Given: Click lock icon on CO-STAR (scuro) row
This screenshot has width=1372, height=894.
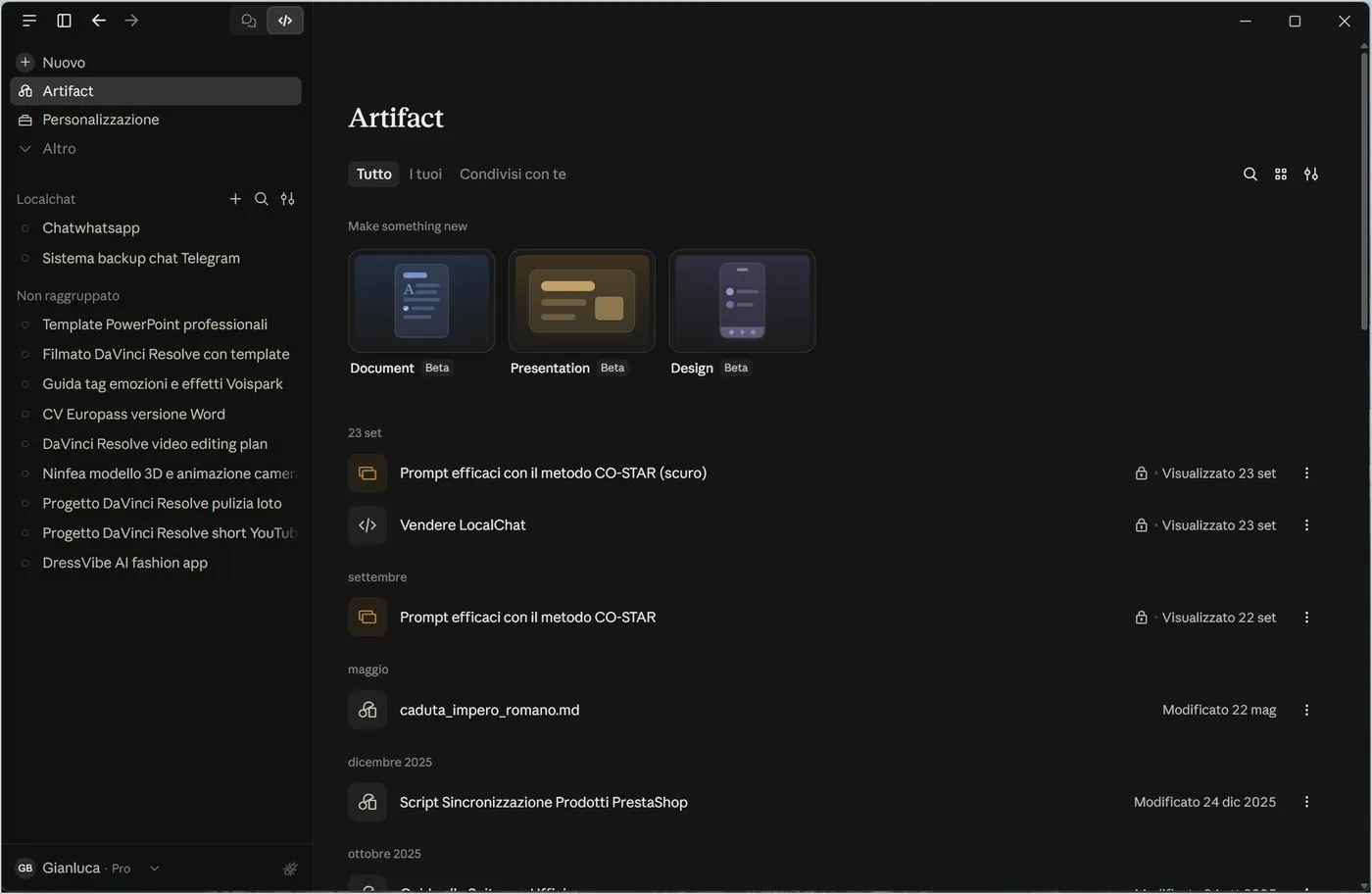Looking at the screenshot, I should [x=1141, y=473].
